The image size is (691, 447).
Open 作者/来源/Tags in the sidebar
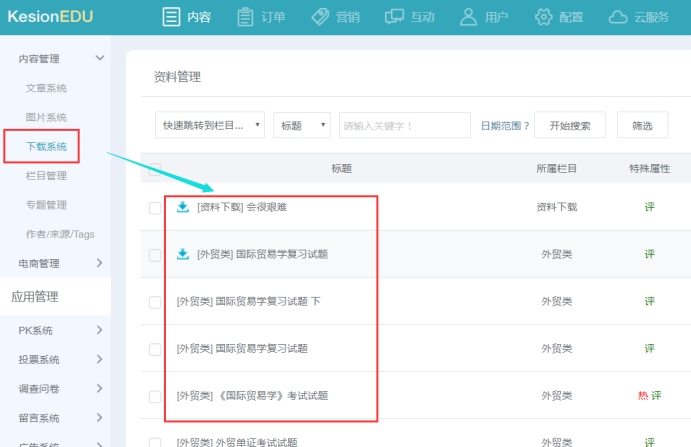click(x=60, y=234)
